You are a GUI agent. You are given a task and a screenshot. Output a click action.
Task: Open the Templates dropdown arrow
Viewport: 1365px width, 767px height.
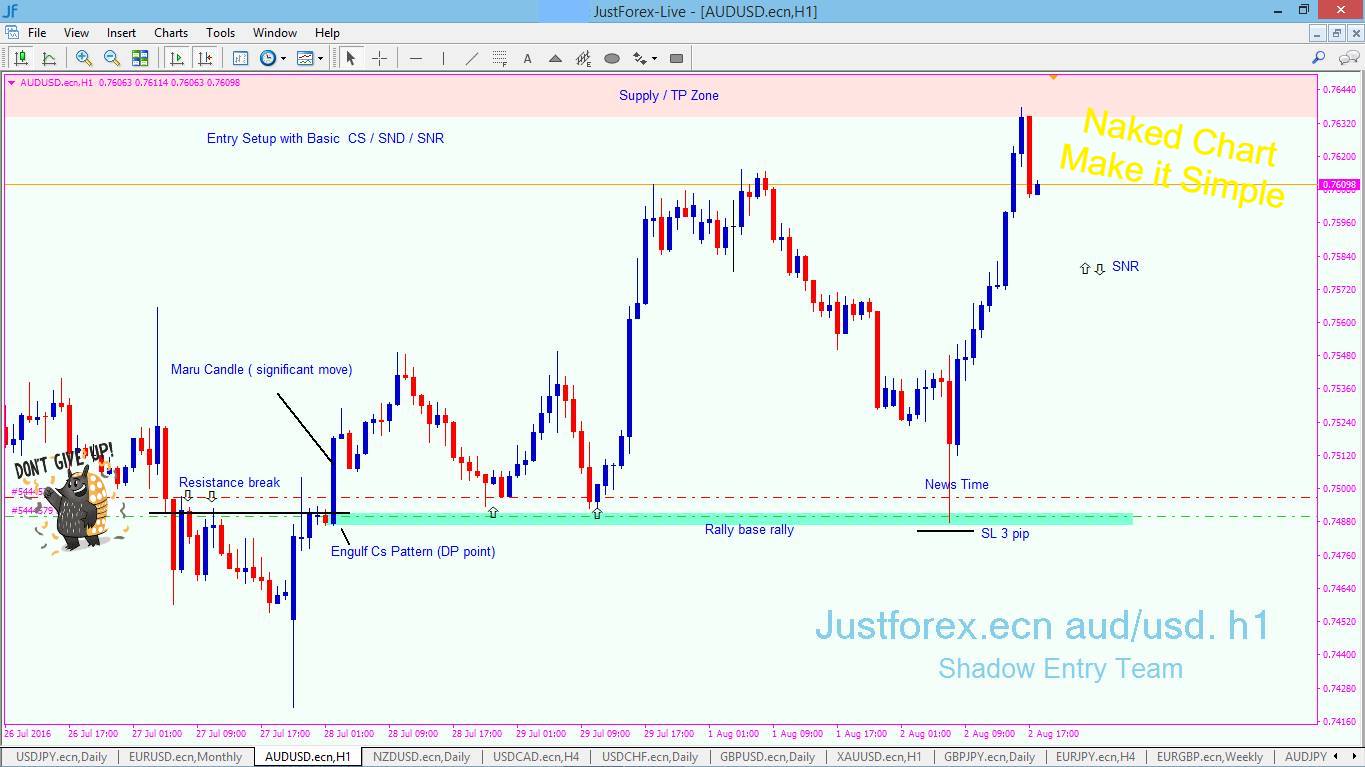[320, 57]
